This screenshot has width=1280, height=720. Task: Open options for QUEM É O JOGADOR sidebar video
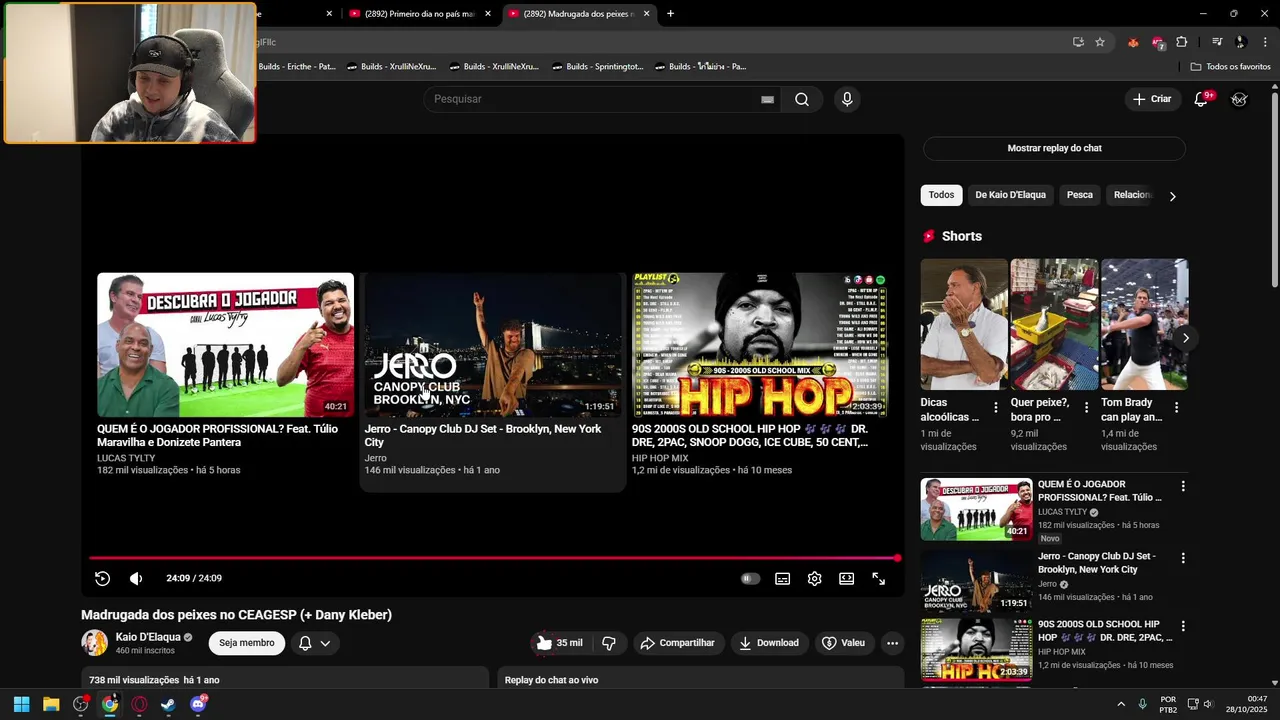[1183, 486]
